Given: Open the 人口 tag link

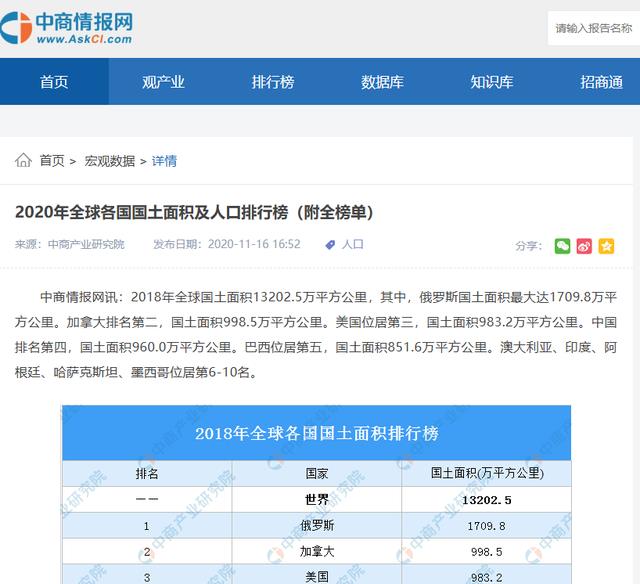Looking at the screenshot, I should pyautogui.click(x=352, y=244).
